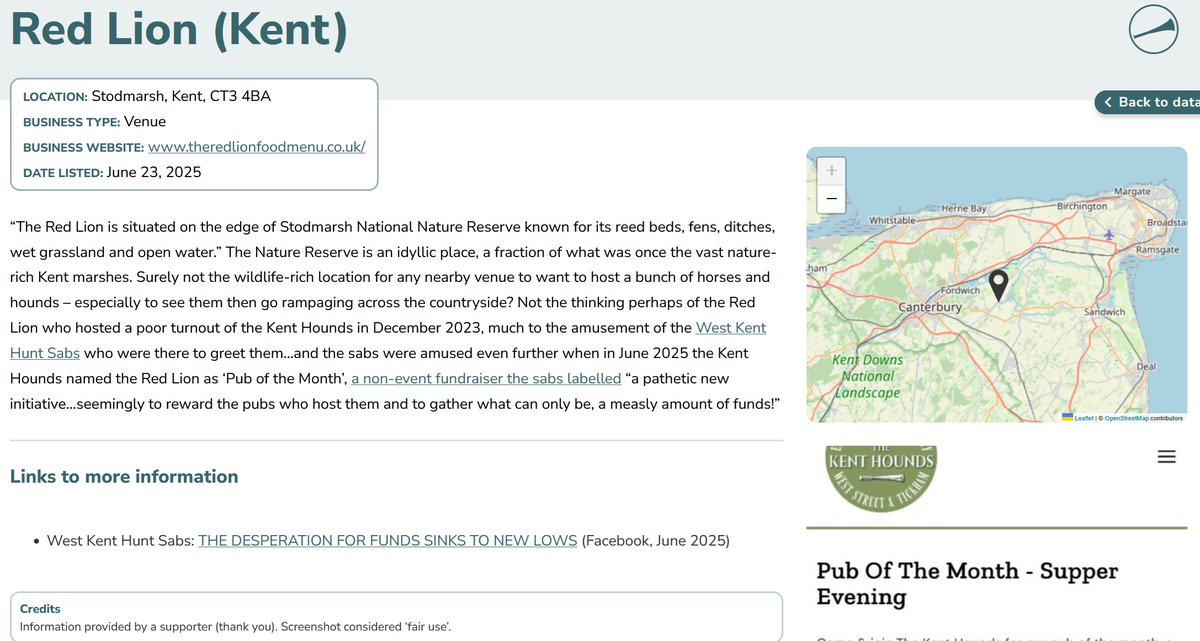This screenshot has width=1200, height=641.
Task: Zoom in on the map
Action: 830,170
